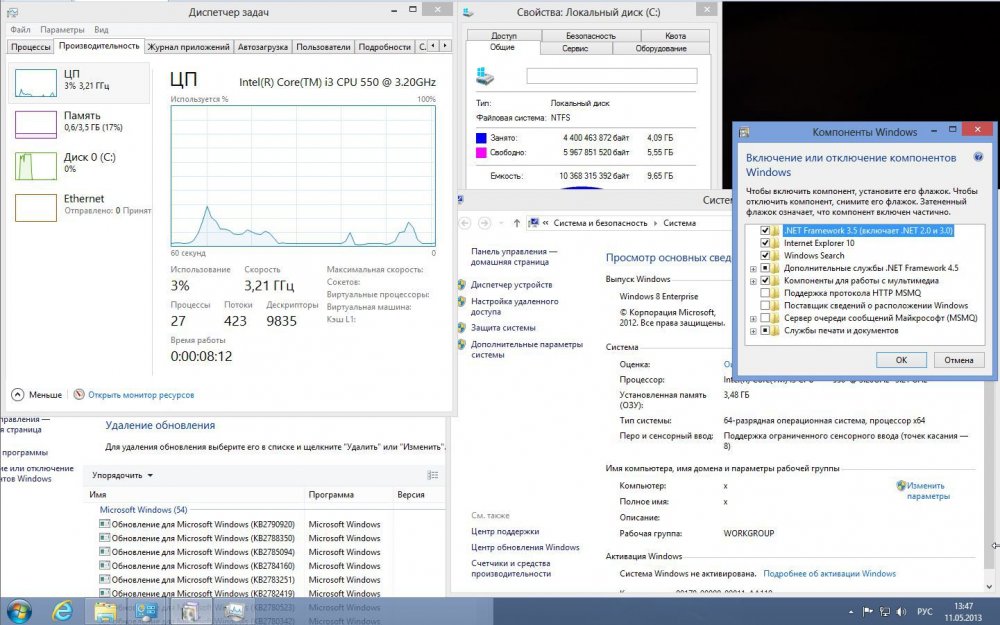Screen dimensions: 1000x625
Task: Open Защита системы link
Action: (503, 327)
